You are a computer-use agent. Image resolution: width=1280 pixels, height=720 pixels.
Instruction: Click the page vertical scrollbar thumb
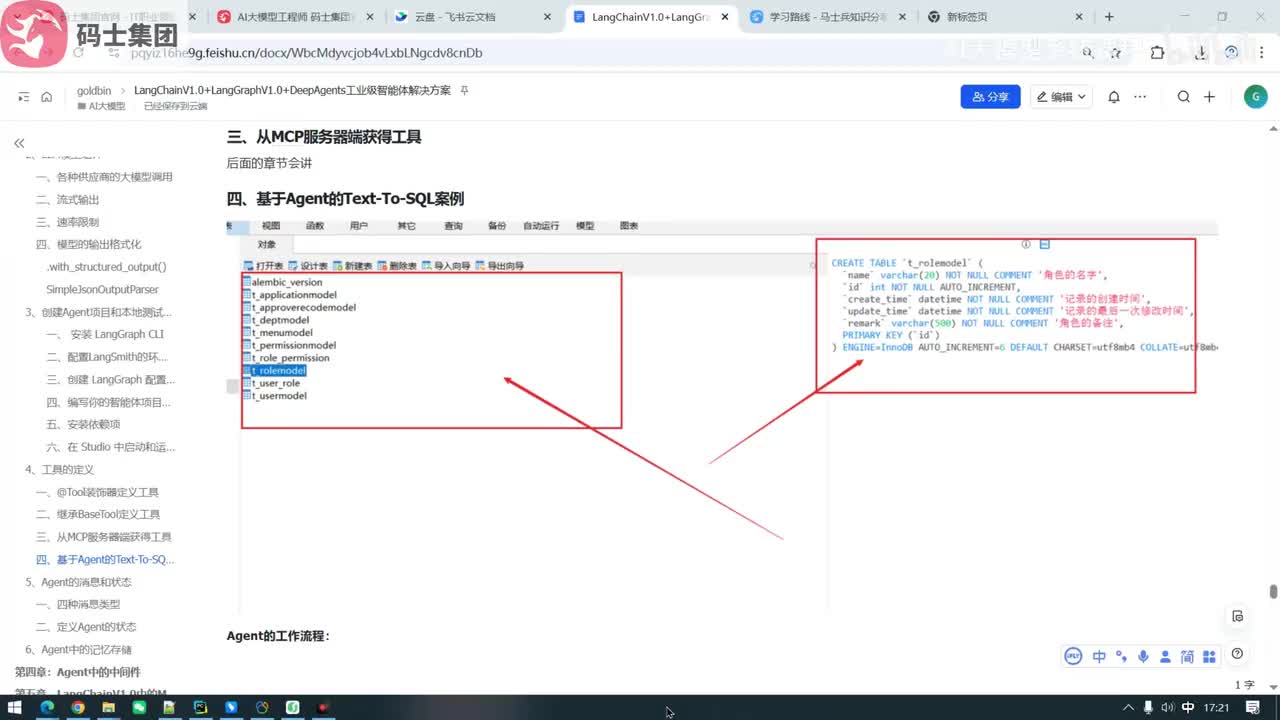click(1273, 591)
